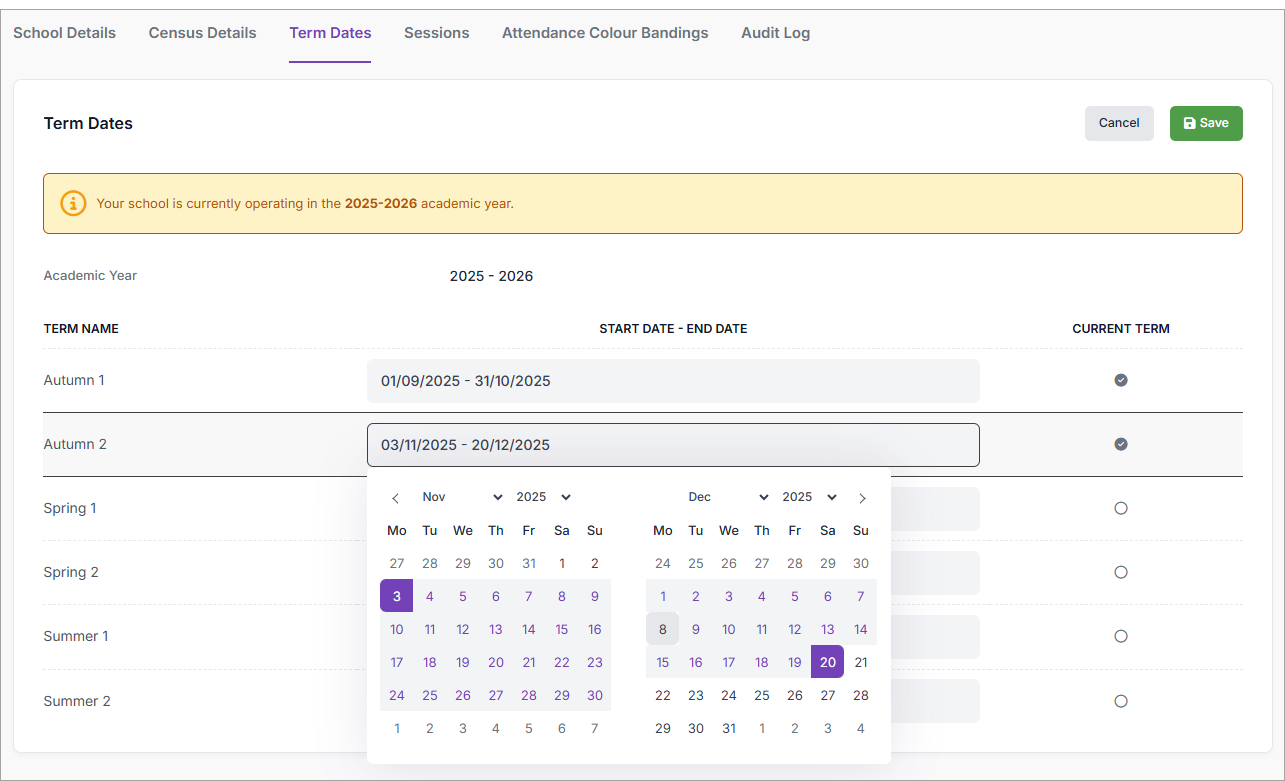Viewport: 1285px width, 781px height.
Task: Open the left calendar year dropdown
Action: [x=543, y=497]
